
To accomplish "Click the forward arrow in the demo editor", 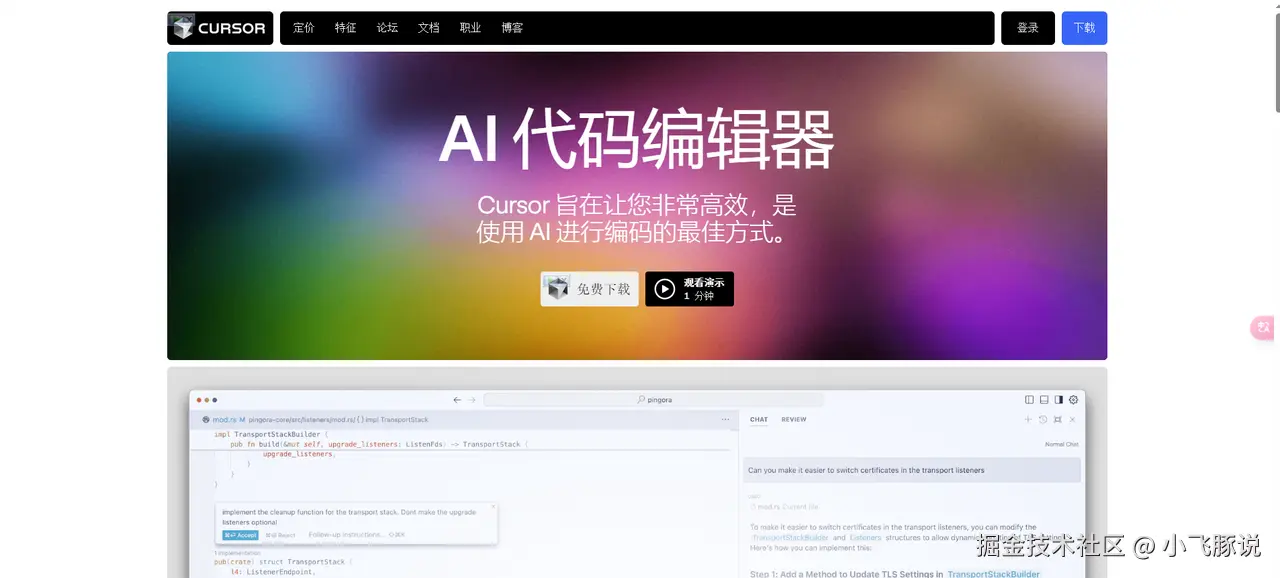I will coord(472,400).
